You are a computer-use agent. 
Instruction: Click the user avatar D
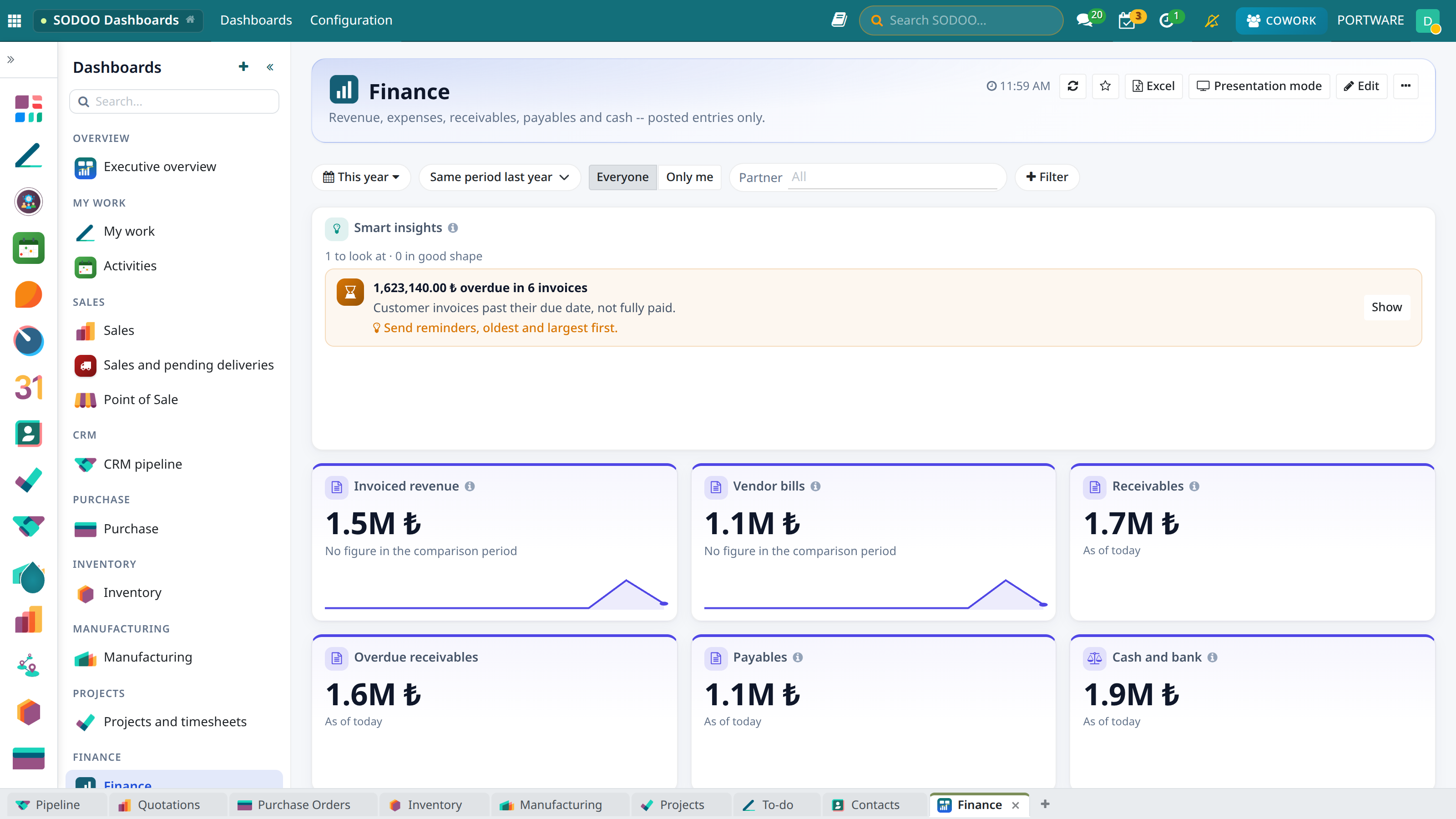[x=1428, y=20]
